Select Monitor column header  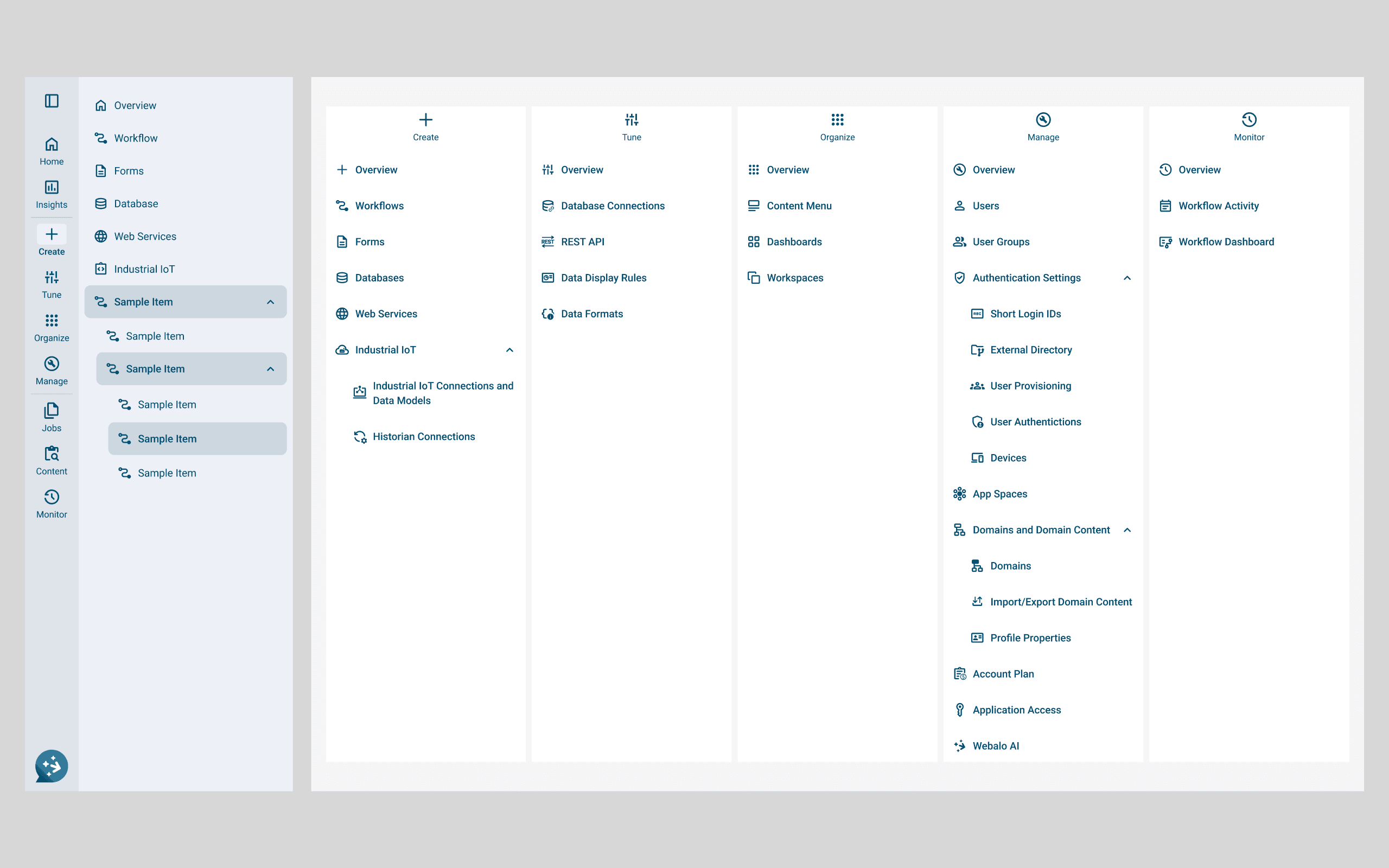(x=1248, y=127)
